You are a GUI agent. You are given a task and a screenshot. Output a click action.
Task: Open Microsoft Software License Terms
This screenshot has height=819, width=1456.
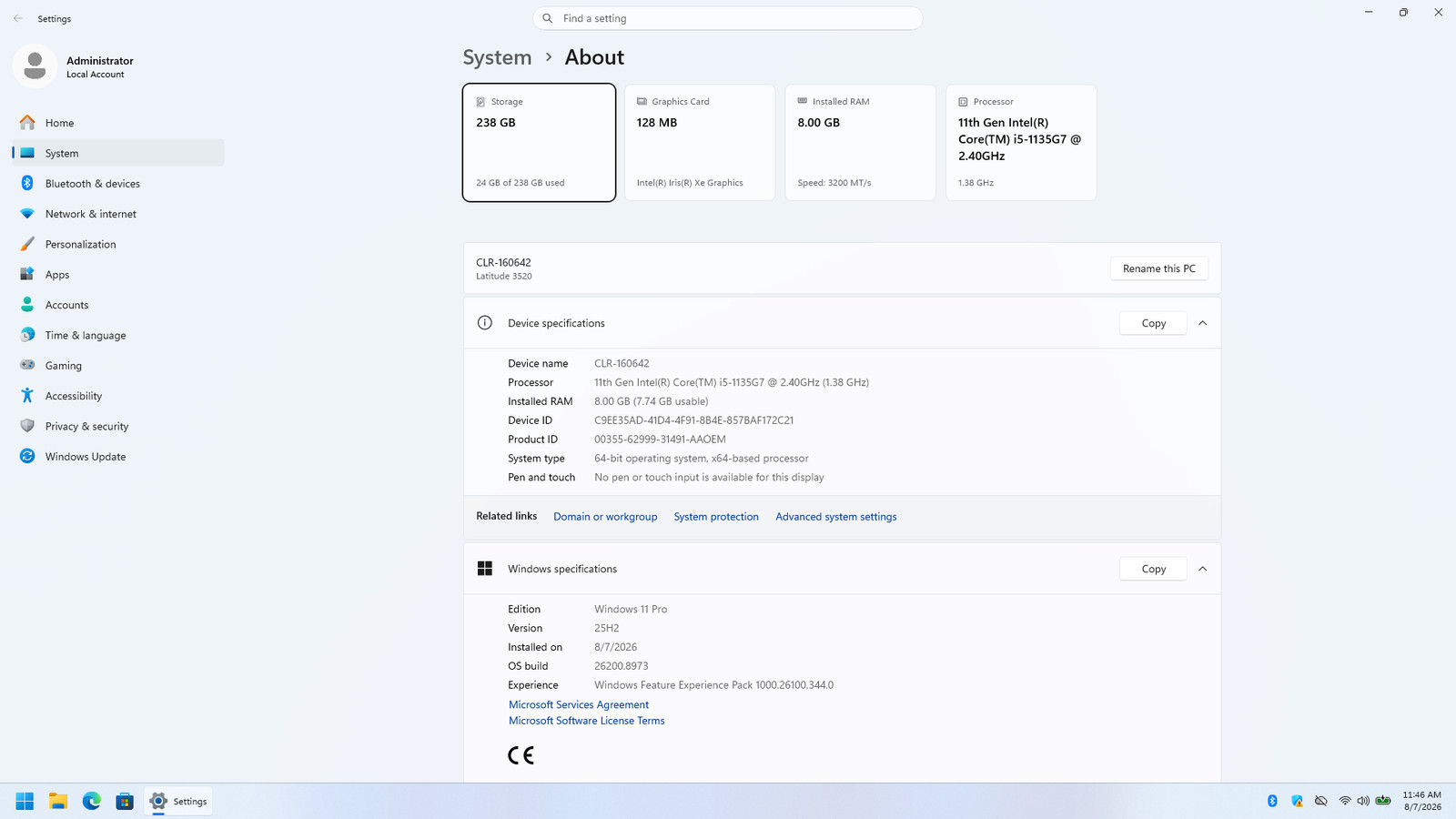(x=586, y=721)
